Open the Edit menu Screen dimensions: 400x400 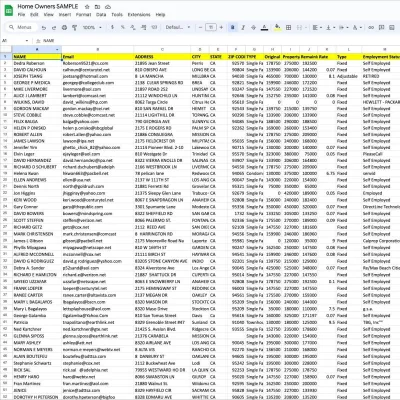[x=34, y=15]
